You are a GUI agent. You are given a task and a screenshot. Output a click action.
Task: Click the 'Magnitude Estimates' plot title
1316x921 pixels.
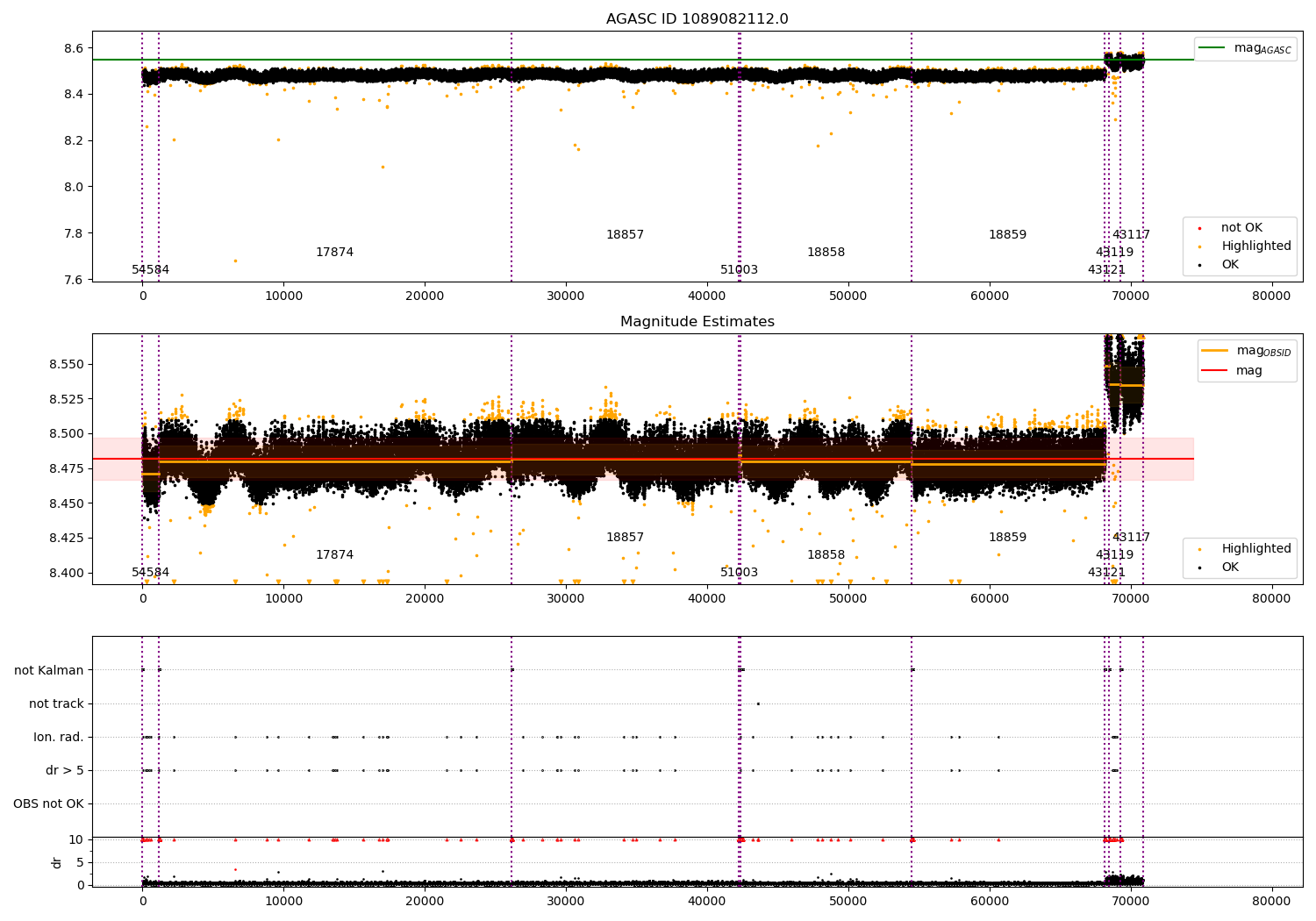coord(697,322)
